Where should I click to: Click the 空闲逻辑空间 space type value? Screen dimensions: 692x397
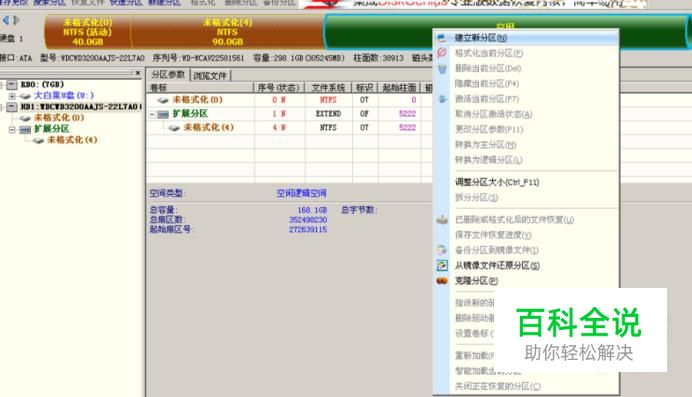pos(302,193)
